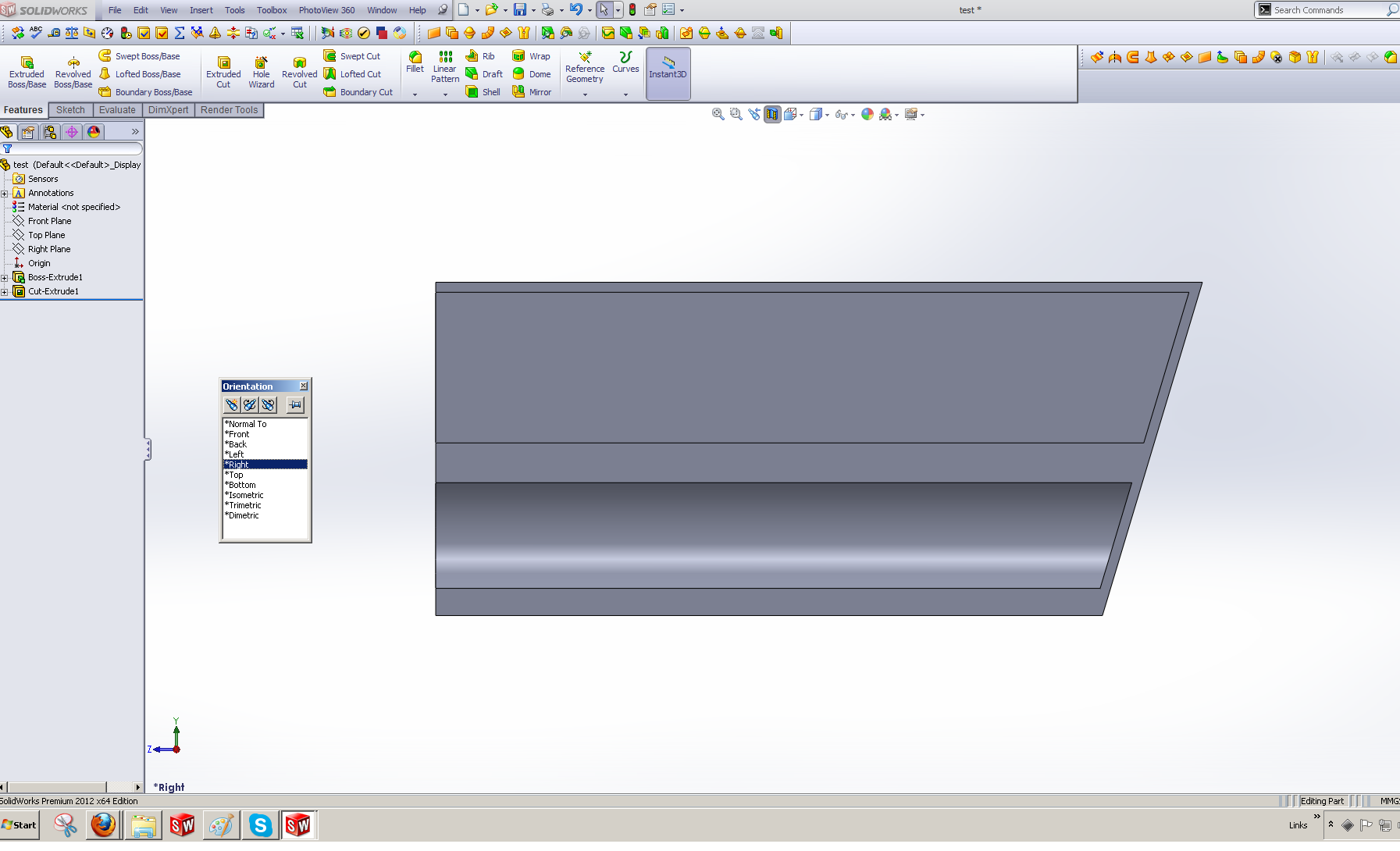Open the Insert menu

[201, 10]
